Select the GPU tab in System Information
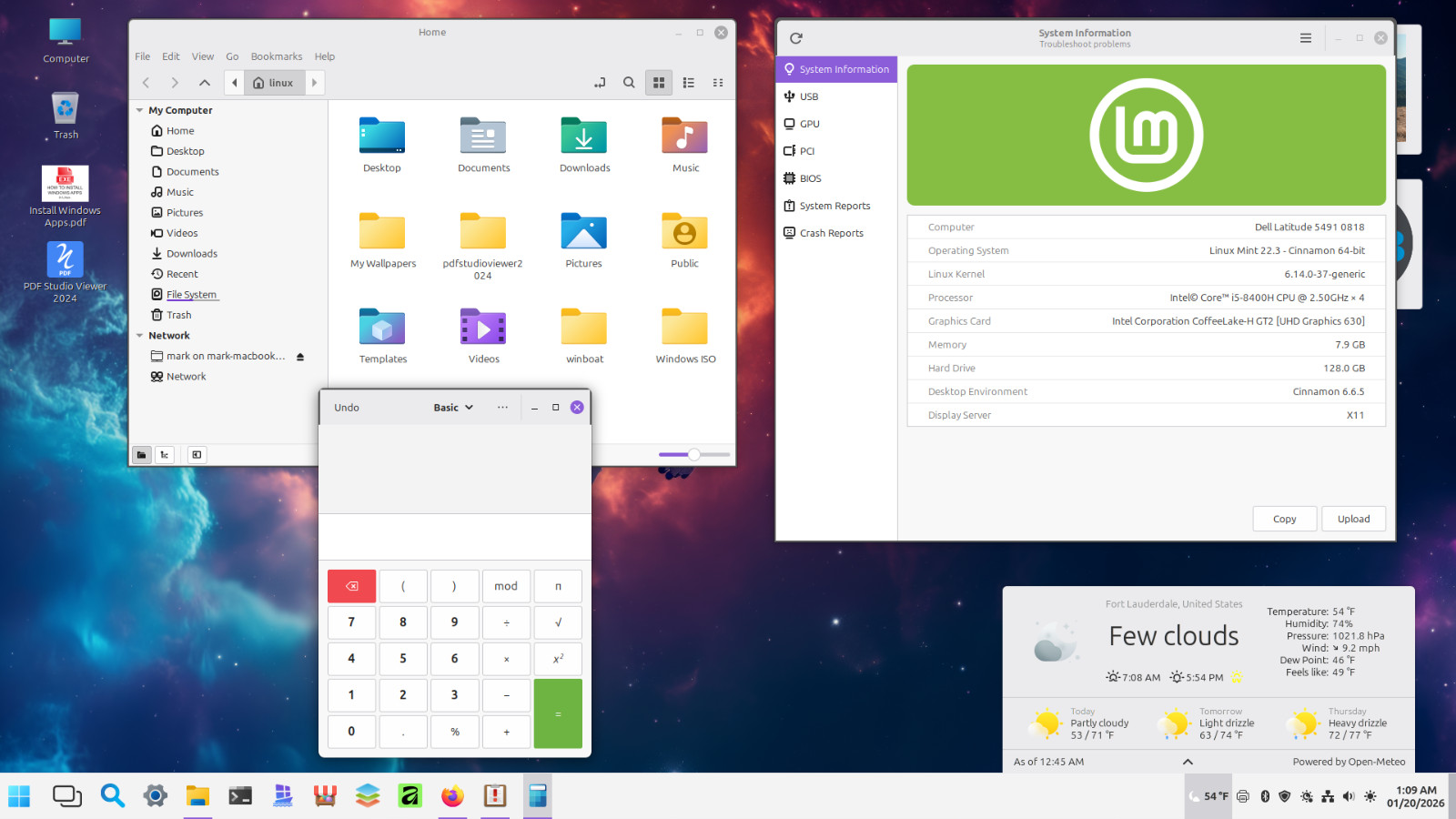This screenshot has height=819, width=1456. click(x=836, y=124)
